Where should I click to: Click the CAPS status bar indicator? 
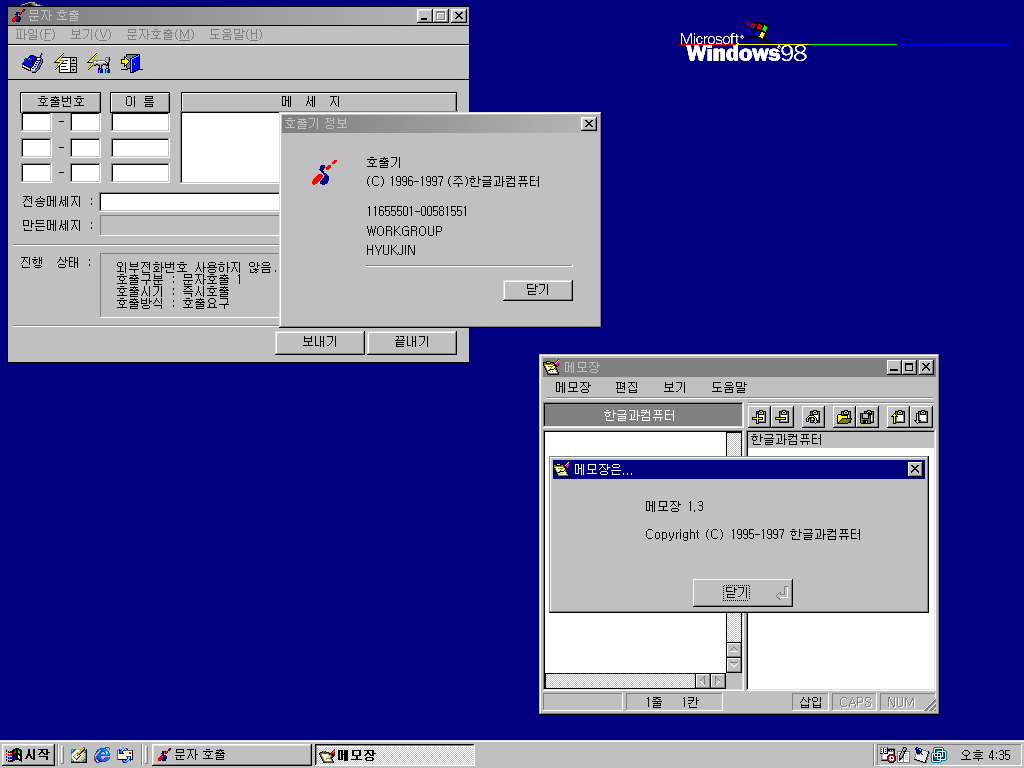point(855,702)
